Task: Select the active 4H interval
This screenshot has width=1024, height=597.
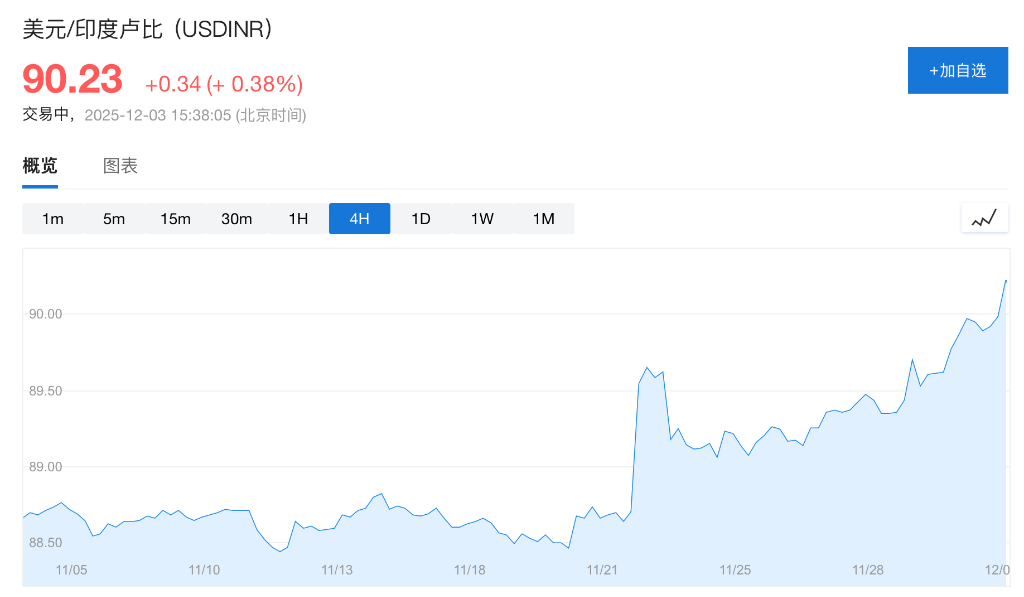Action: pyautogui.click(x=359, y=219)
